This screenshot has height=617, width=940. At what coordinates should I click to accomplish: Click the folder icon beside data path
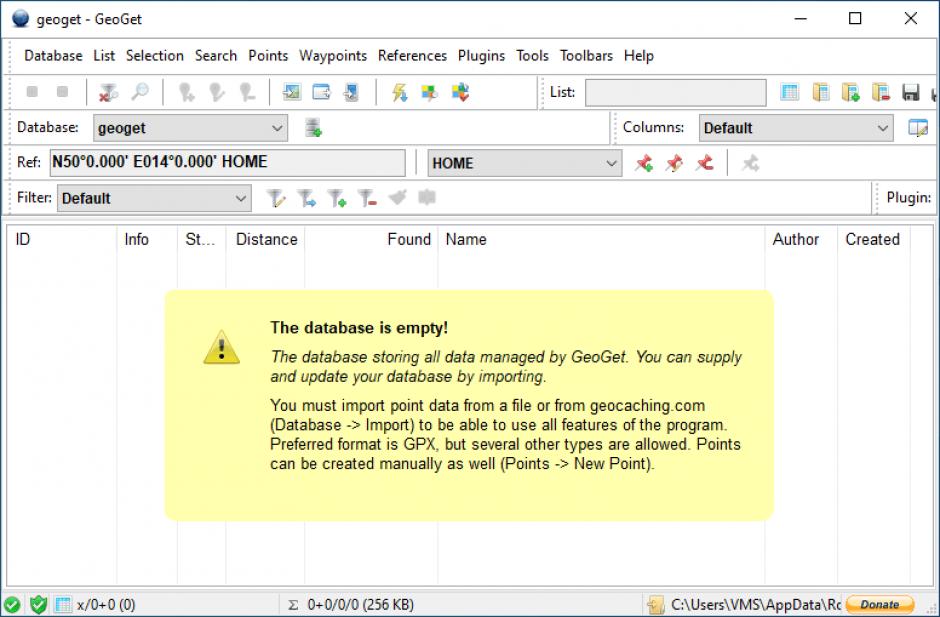pos(655,604)
